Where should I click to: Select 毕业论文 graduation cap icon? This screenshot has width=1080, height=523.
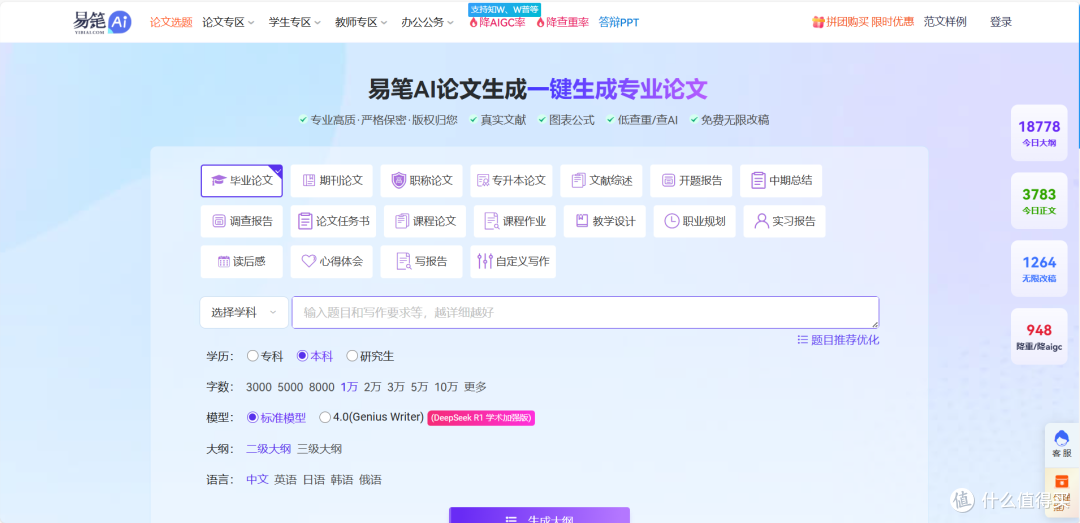point(218,181)
